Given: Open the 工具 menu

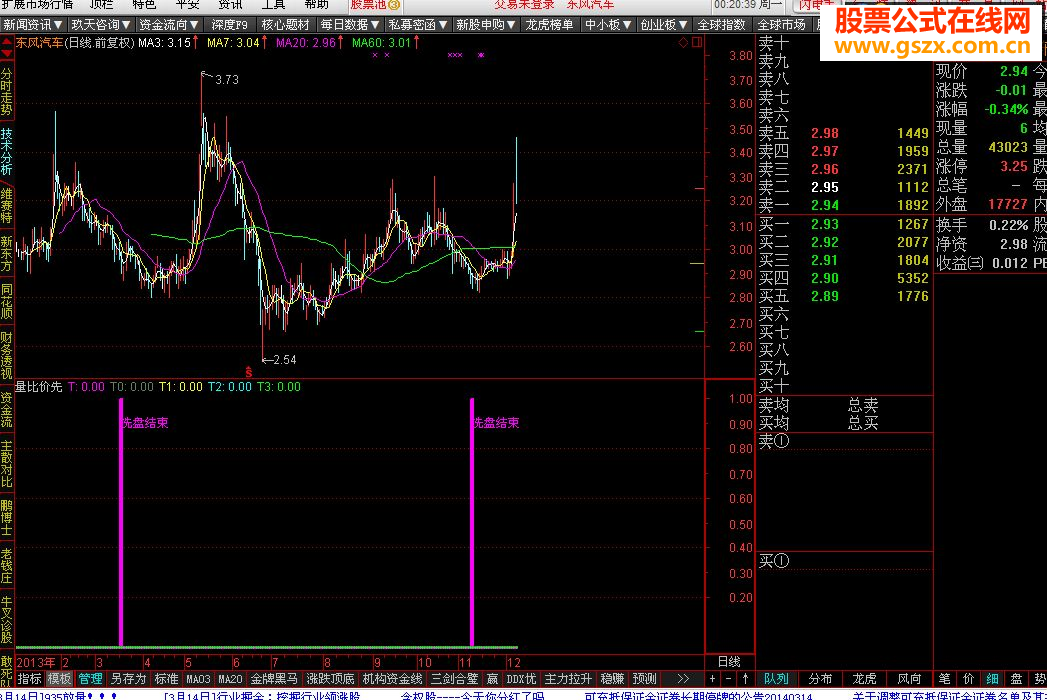Looking at the screenshot, I should click(273, 5).
